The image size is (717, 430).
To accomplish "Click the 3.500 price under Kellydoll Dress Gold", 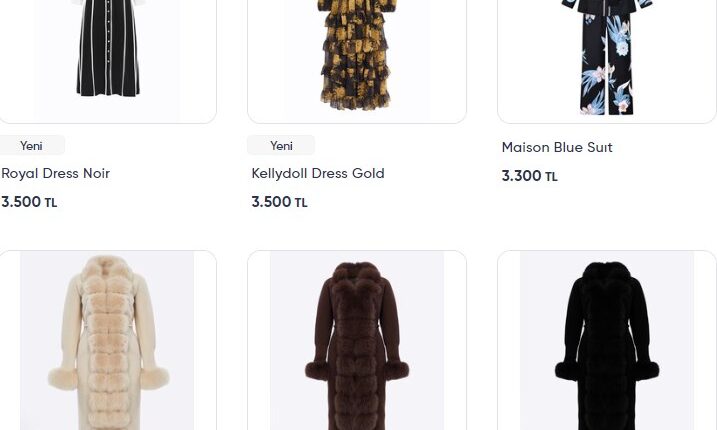I will point(271,202).
